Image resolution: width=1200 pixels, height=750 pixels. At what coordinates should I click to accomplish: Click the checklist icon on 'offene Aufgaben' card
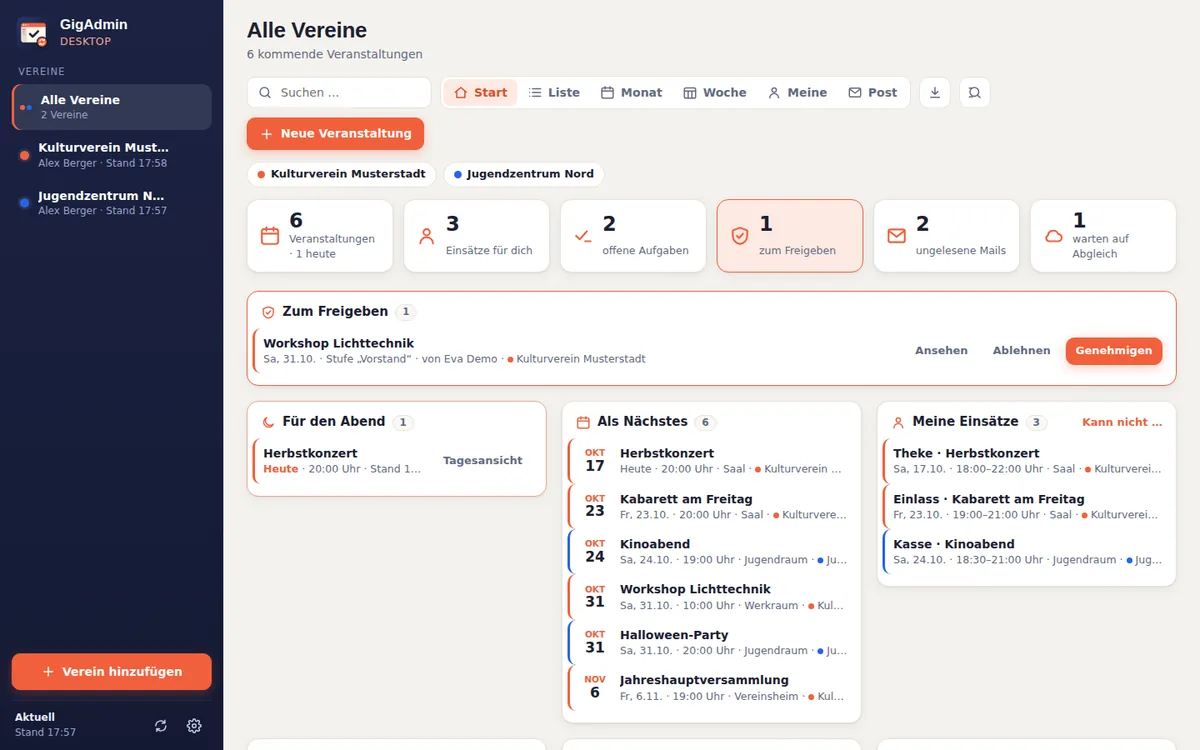tap(583, 236)
